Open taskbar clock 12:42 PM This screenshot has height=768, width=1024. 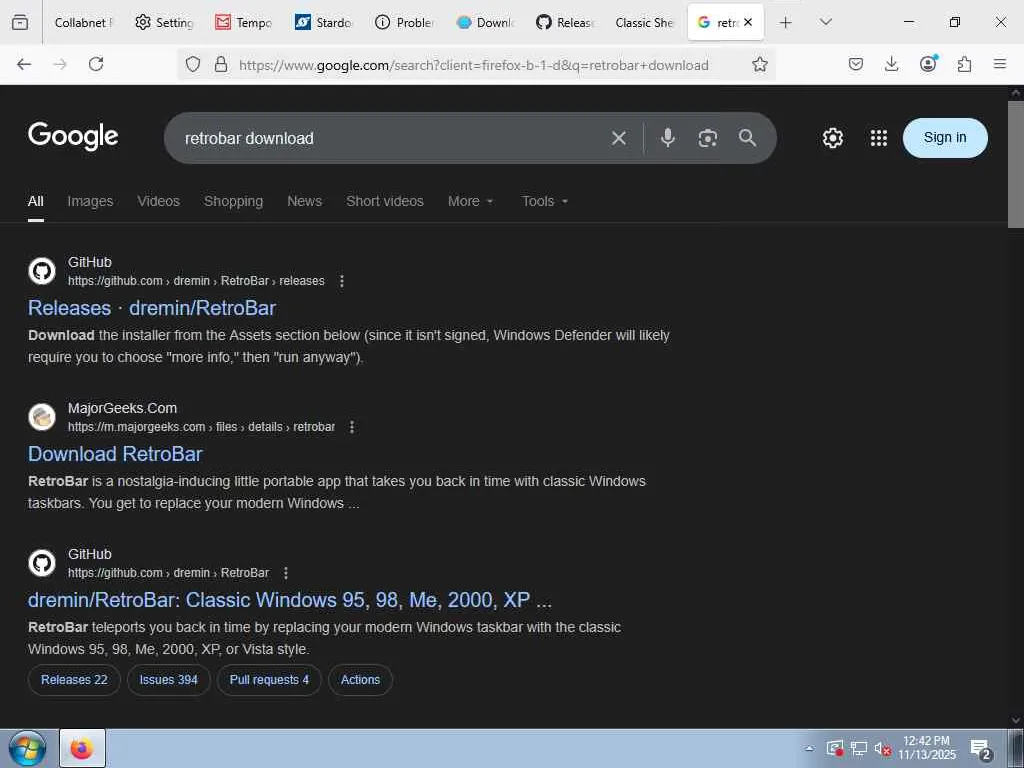(927, 748)
